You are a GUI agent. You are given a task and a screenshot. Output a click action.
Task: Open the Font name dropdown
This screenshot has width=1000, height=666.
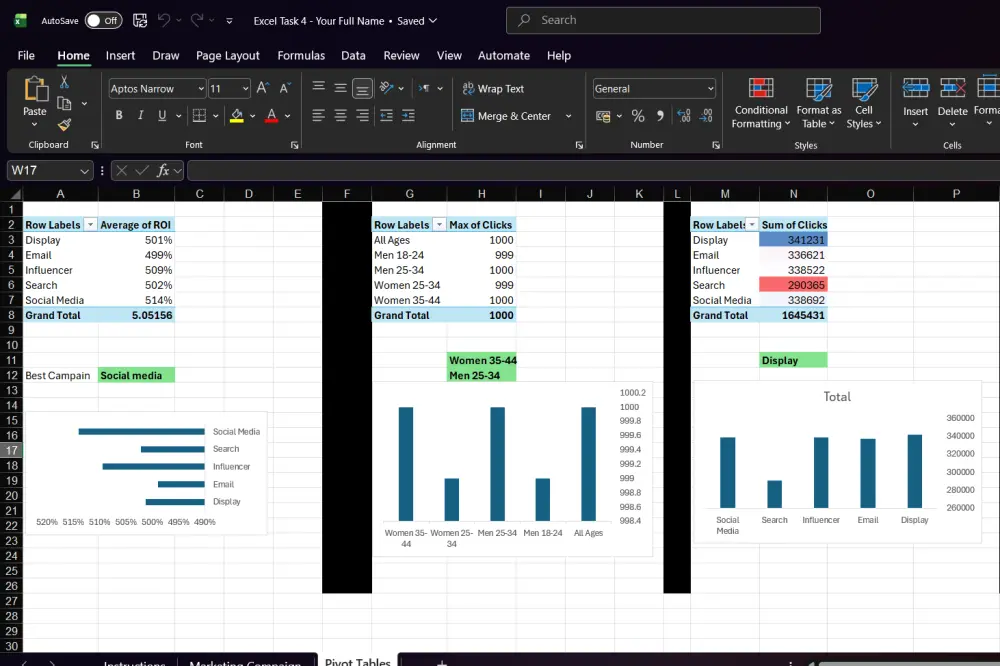201,89
